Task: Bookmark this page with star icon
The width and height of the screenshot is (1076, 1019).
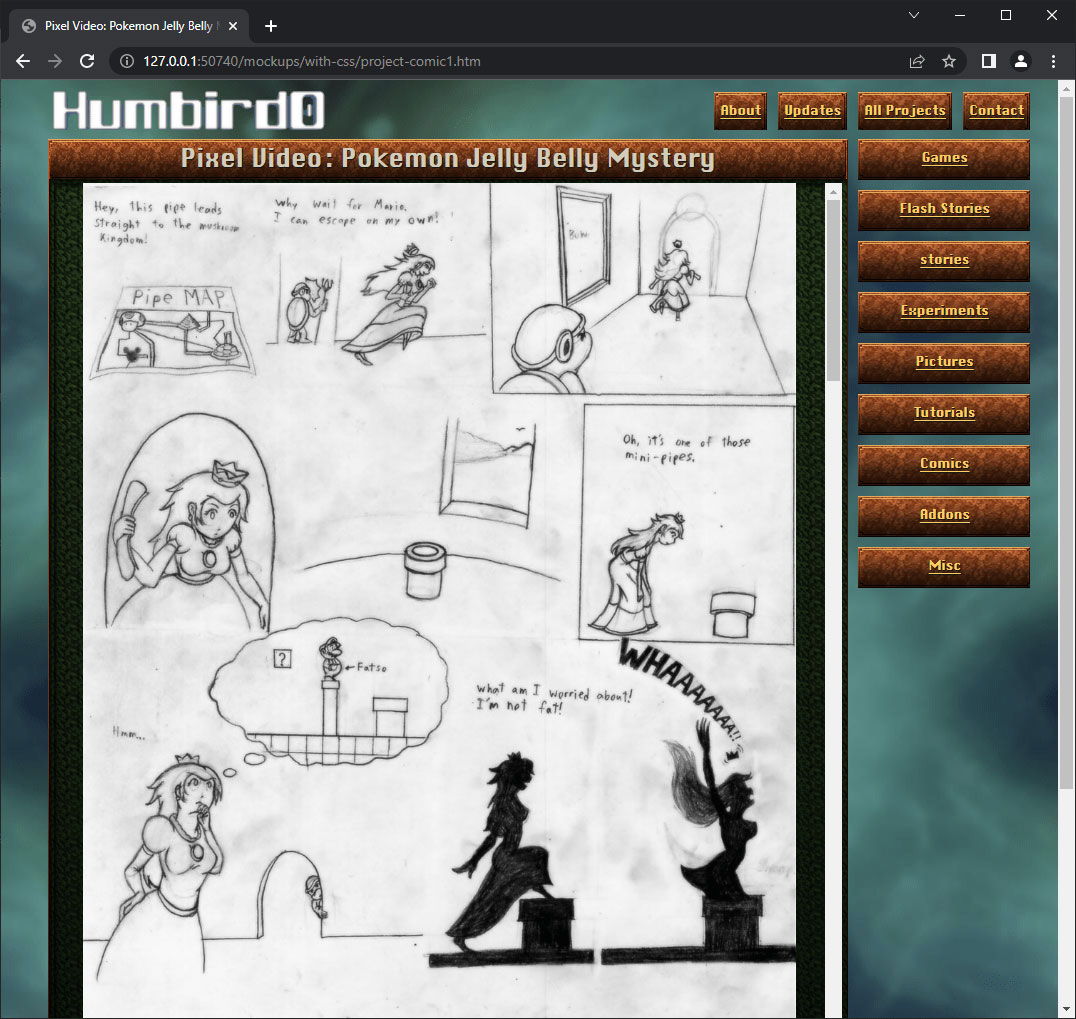Action: point(949,61)
